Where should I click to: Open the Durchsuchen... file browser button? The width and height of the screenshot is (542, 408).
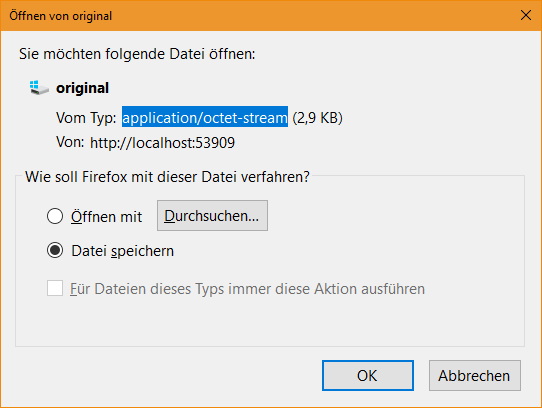212,215
